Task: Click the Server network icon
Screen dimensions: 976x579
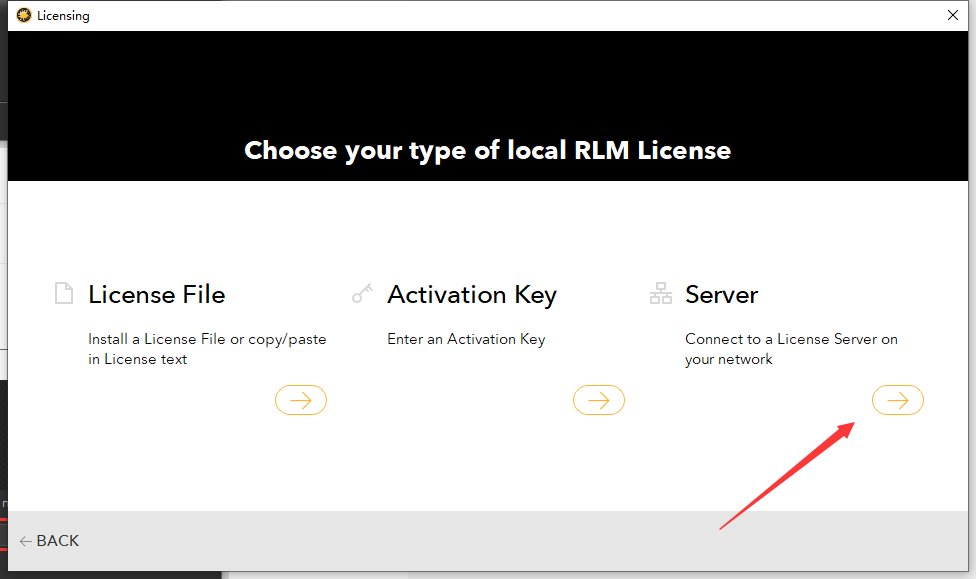Action: [661, 294]
